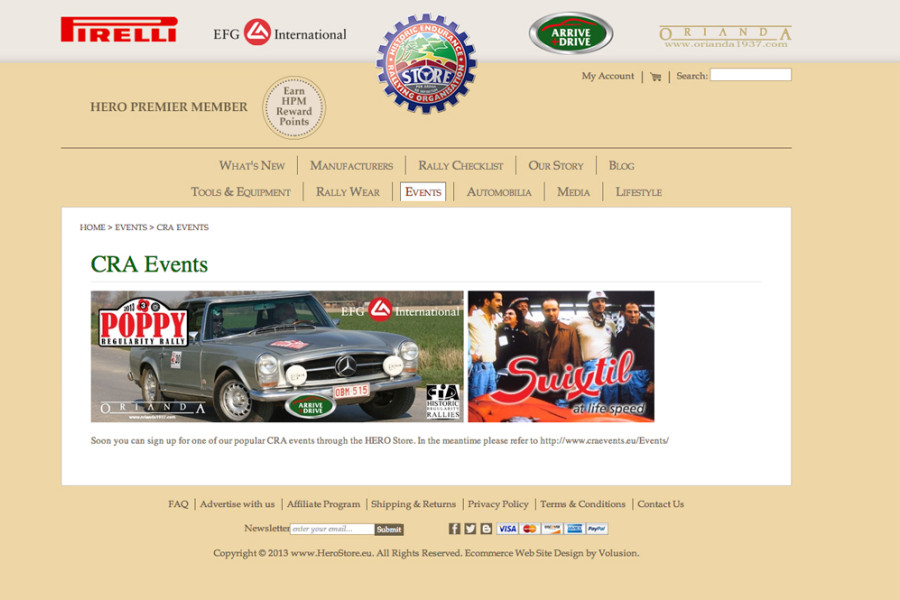Click the Pirelli logo in header
Screen dimensions: 900x600
pos(119,30)
